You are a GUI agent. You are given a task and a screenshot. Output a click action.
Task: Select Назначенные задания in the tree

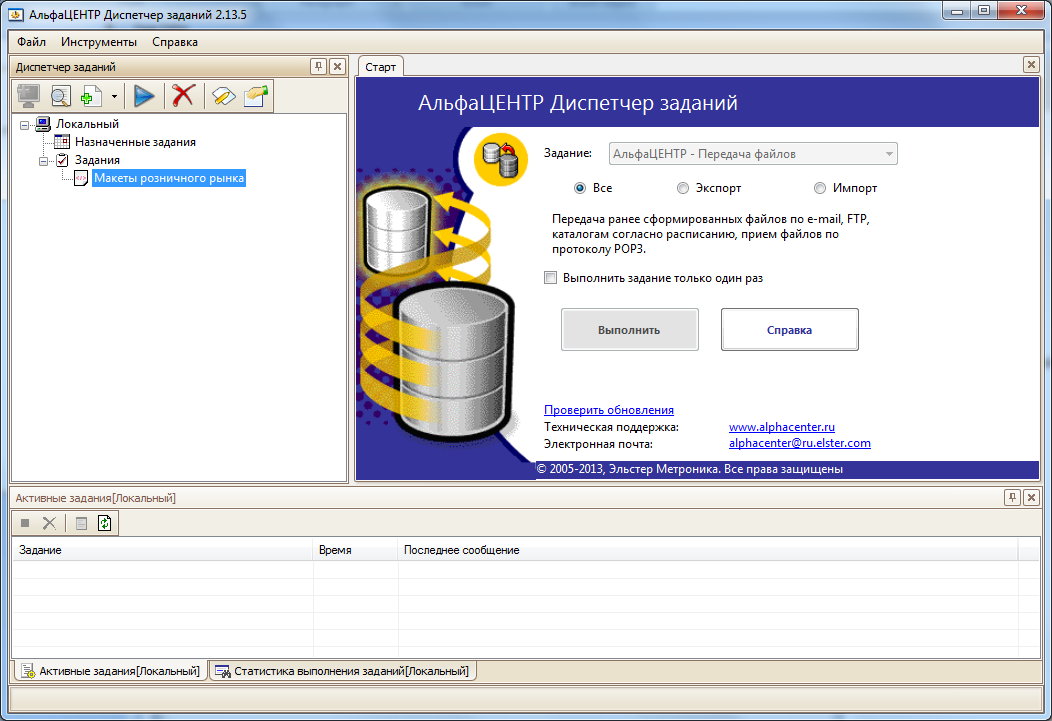click(x=136, y=142)
